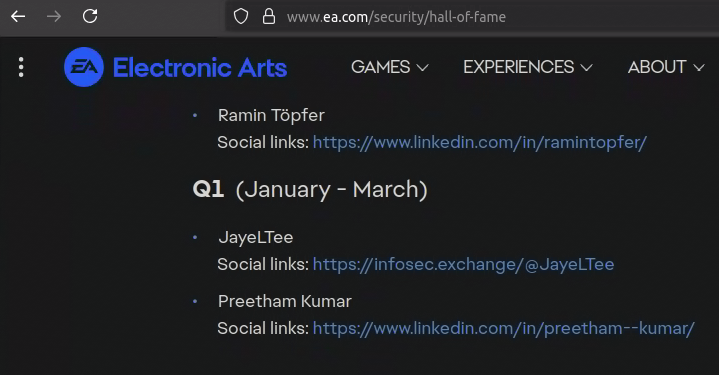Image resolution: width=719 pixels, height=375 pixels.
Task: Expand the EXPERIENCES menu chevron
Action: point(586,68)
